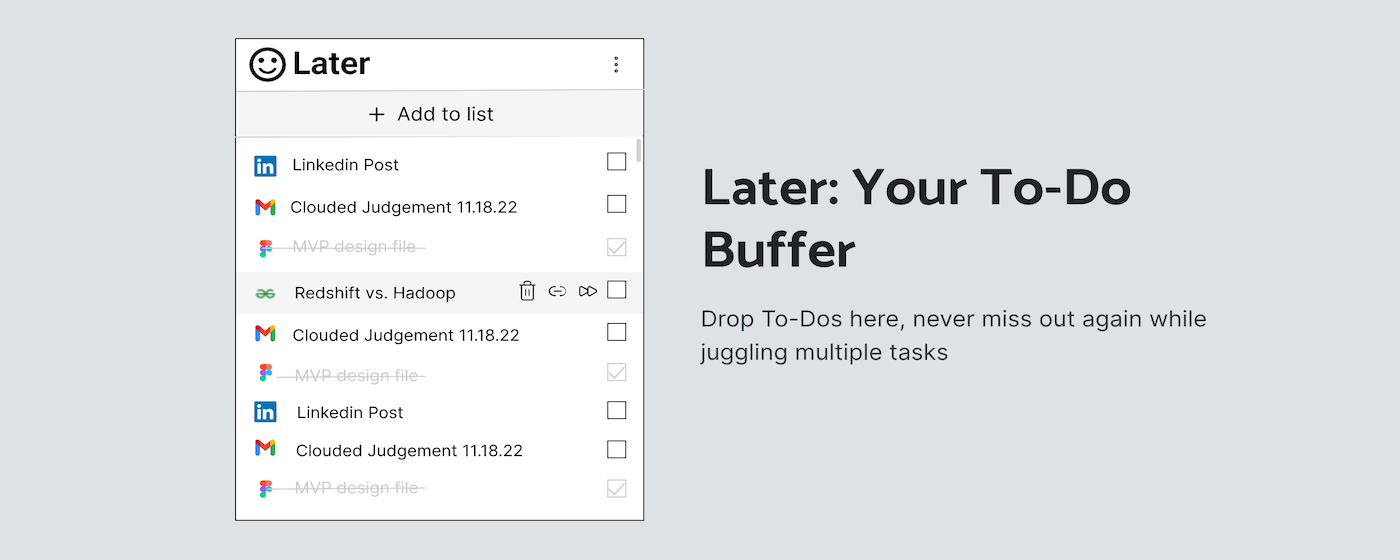
Task: Click the fast-forward icon on Redshift row
Action: pyautogui.click(x=588, y=291)
